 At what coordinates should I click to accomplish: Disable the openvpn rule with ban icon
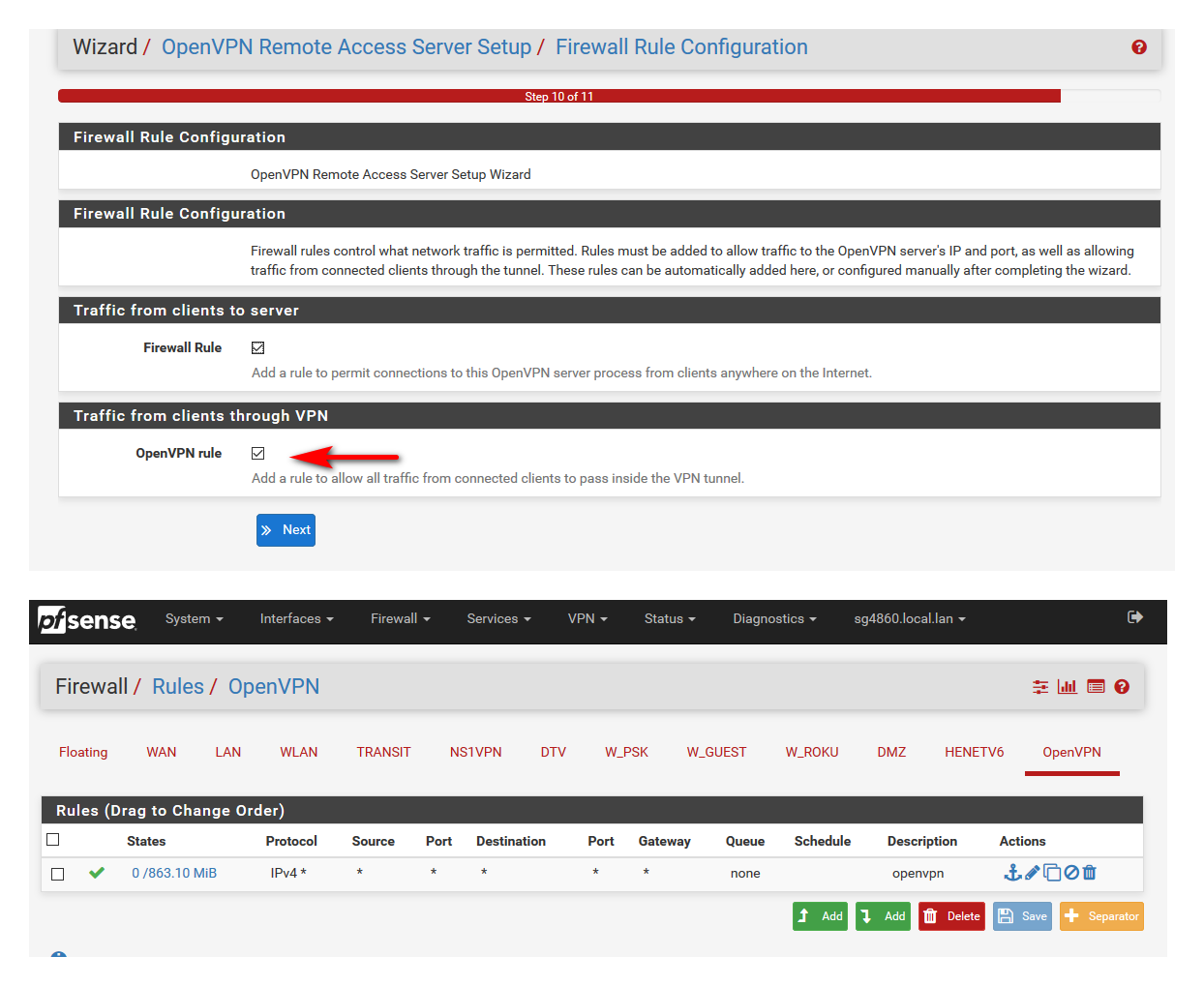click(1071, 873)
